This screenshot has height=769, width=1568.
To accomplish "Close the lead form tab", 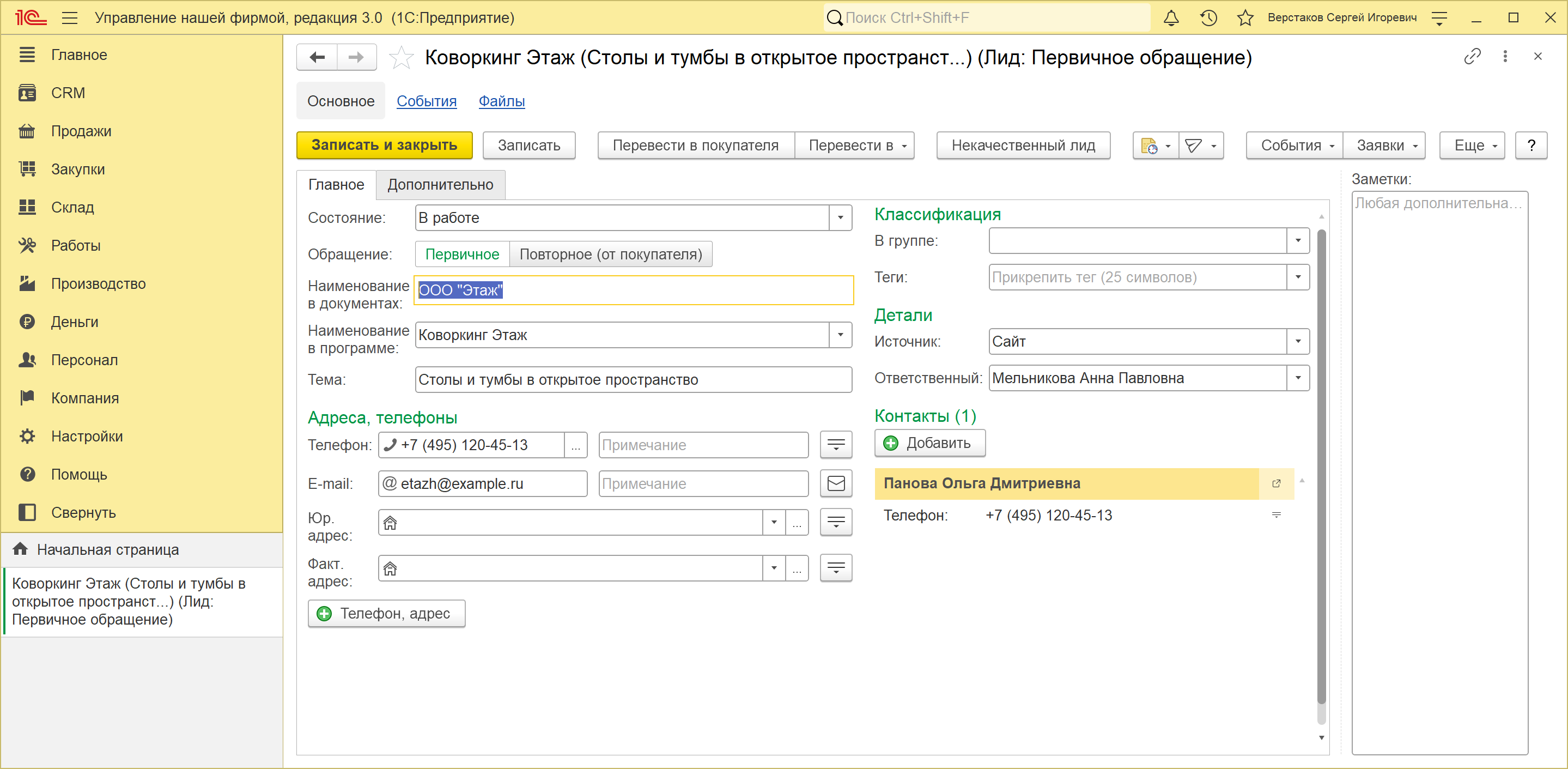I will click(1537, 57).
